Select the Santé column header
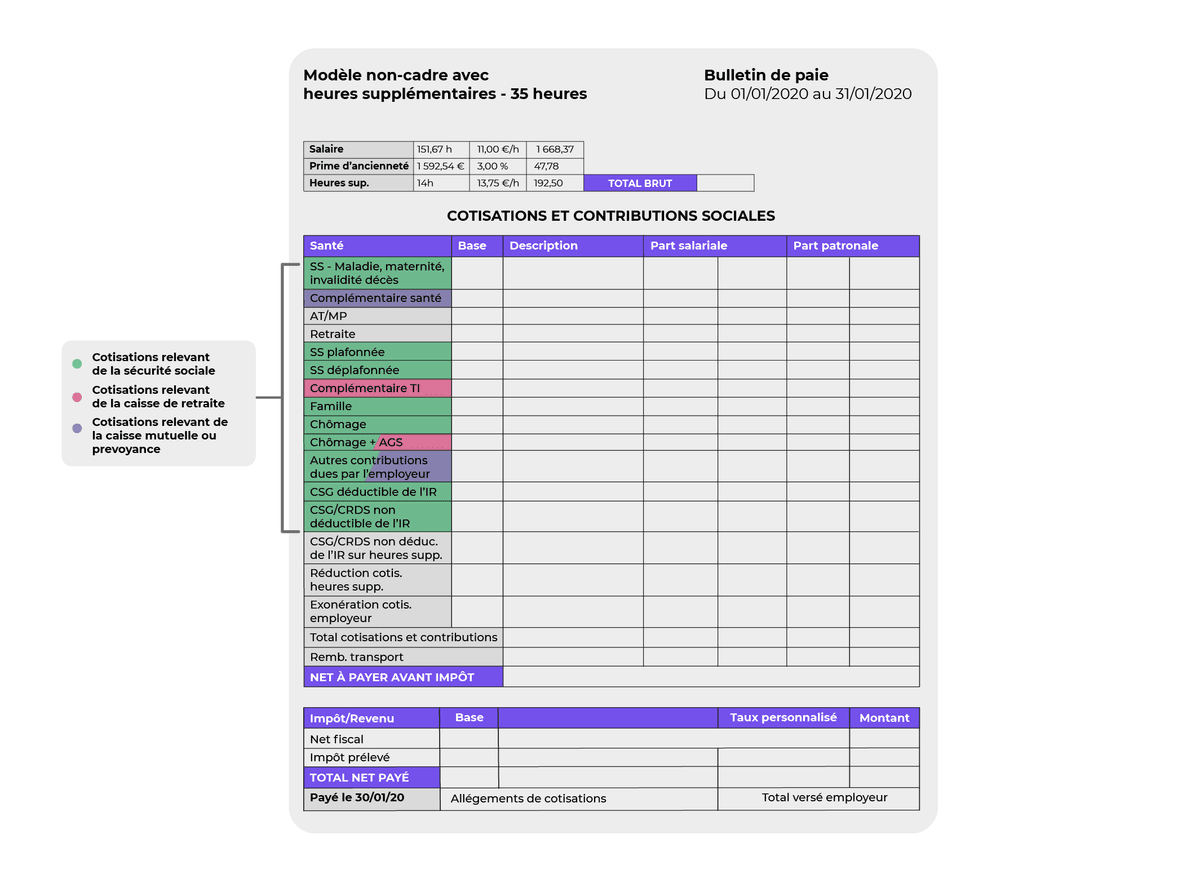The width and height of the screenshot is (1200, 893). pyautogui.click(x=378, y=246)
